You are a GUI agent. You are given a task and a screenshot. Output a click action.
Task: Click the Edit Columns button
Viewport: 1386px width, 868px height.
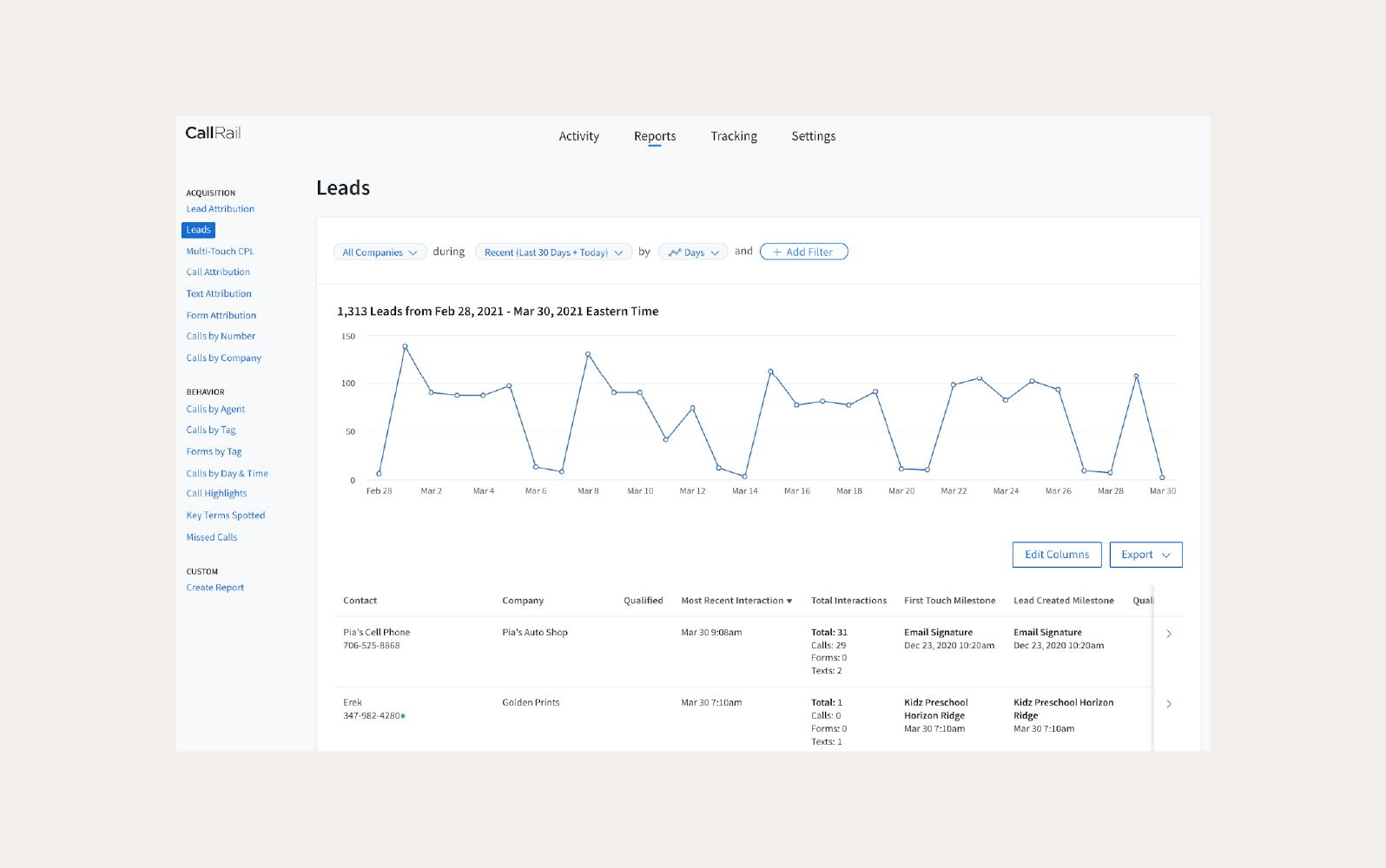1056,555
